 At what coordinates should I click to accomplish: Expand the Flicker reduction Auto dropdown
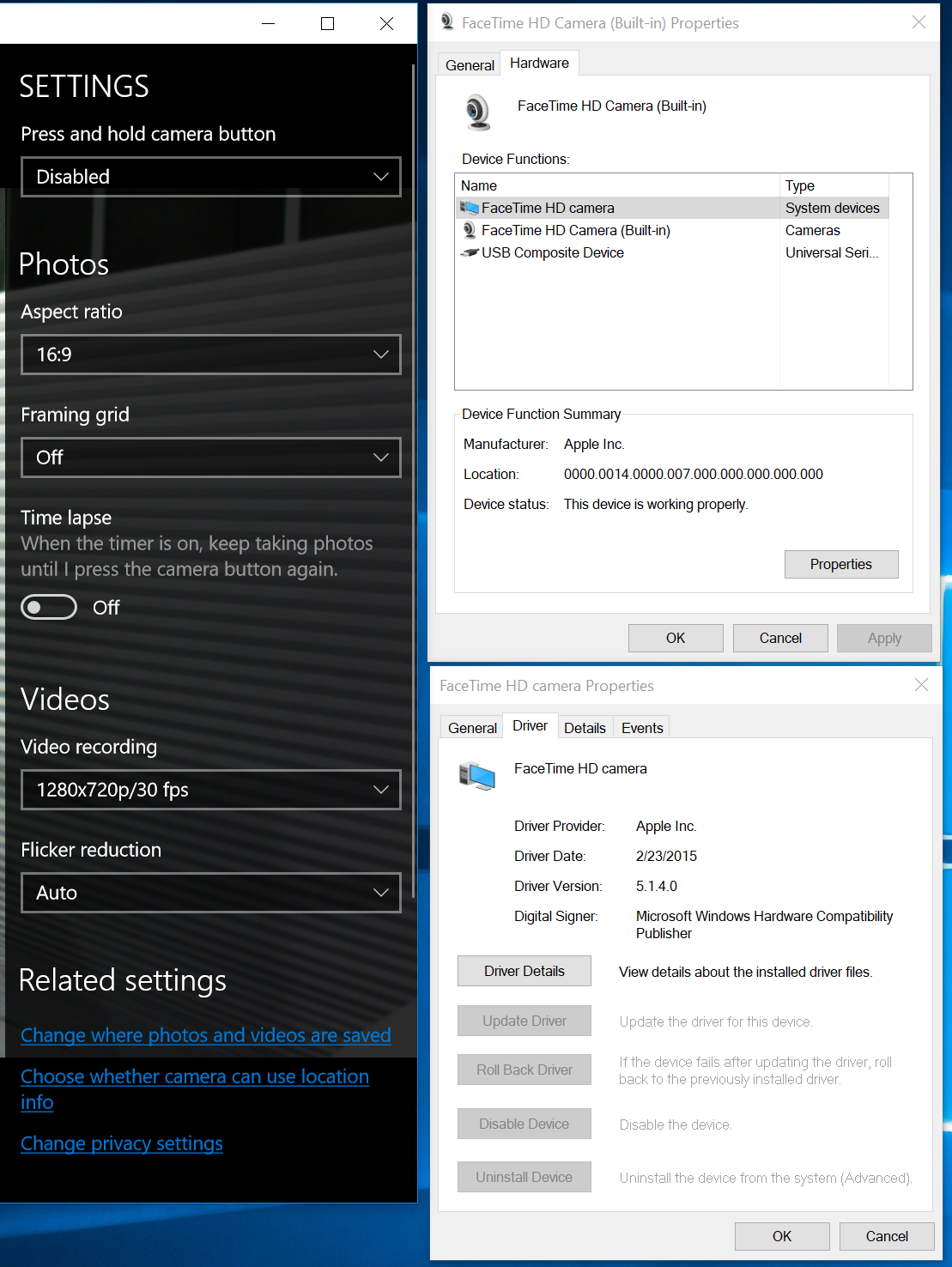pos(211,893)
